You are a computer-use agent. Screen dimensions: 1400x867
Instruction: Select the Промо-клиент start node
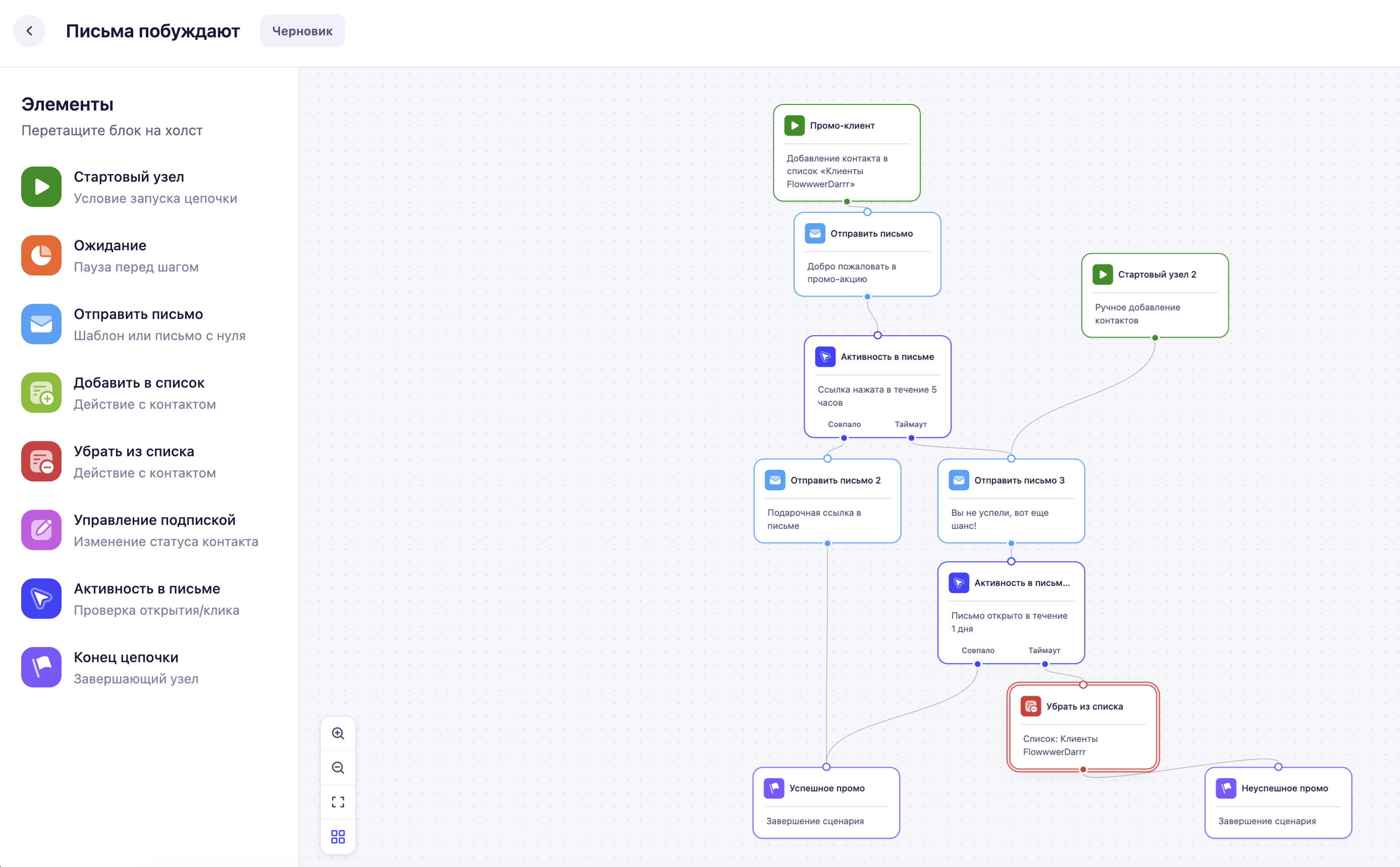coord(847,153)
